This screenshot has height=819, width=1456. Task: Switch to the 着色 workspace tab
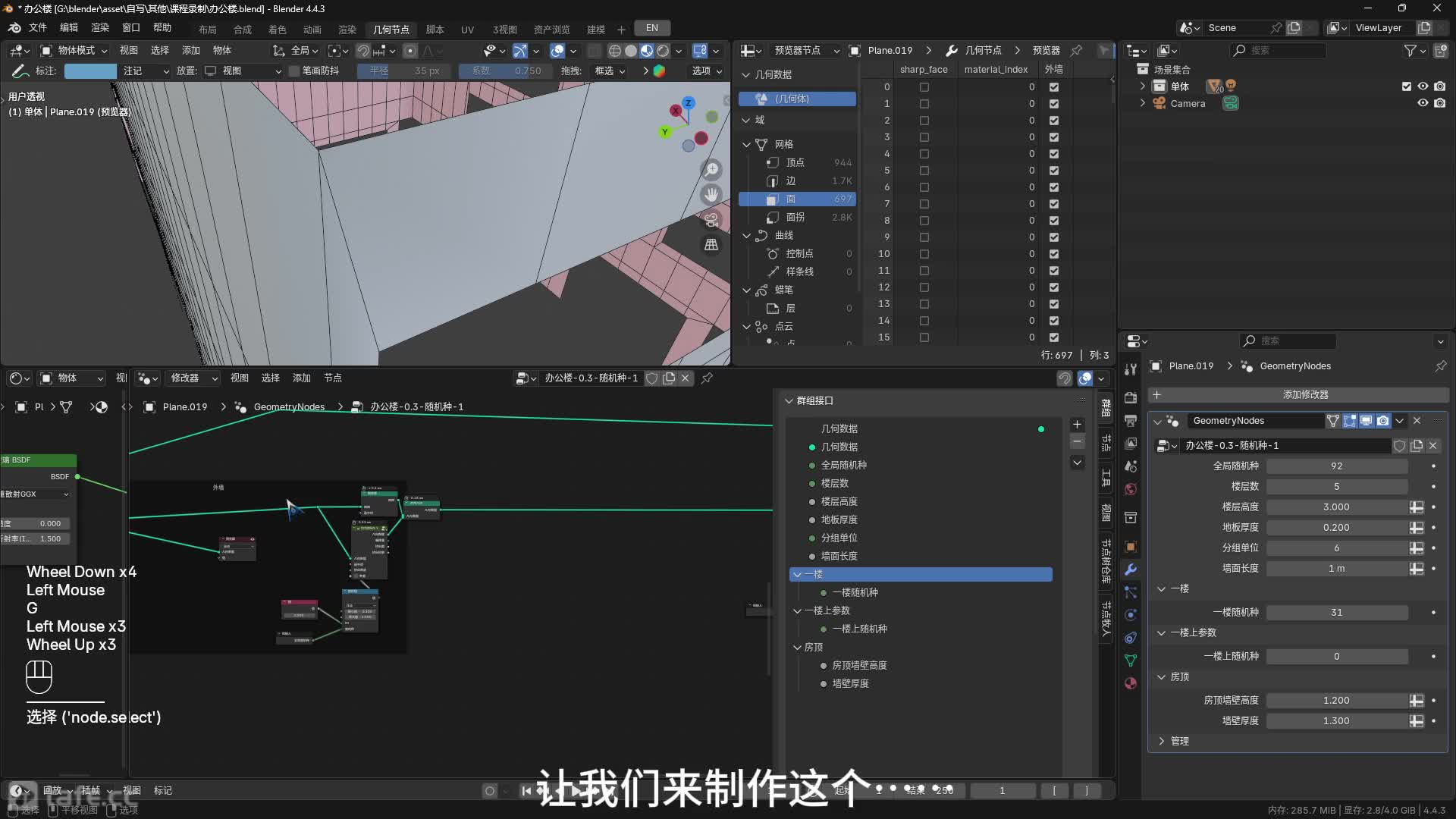(x=278, y=30)
